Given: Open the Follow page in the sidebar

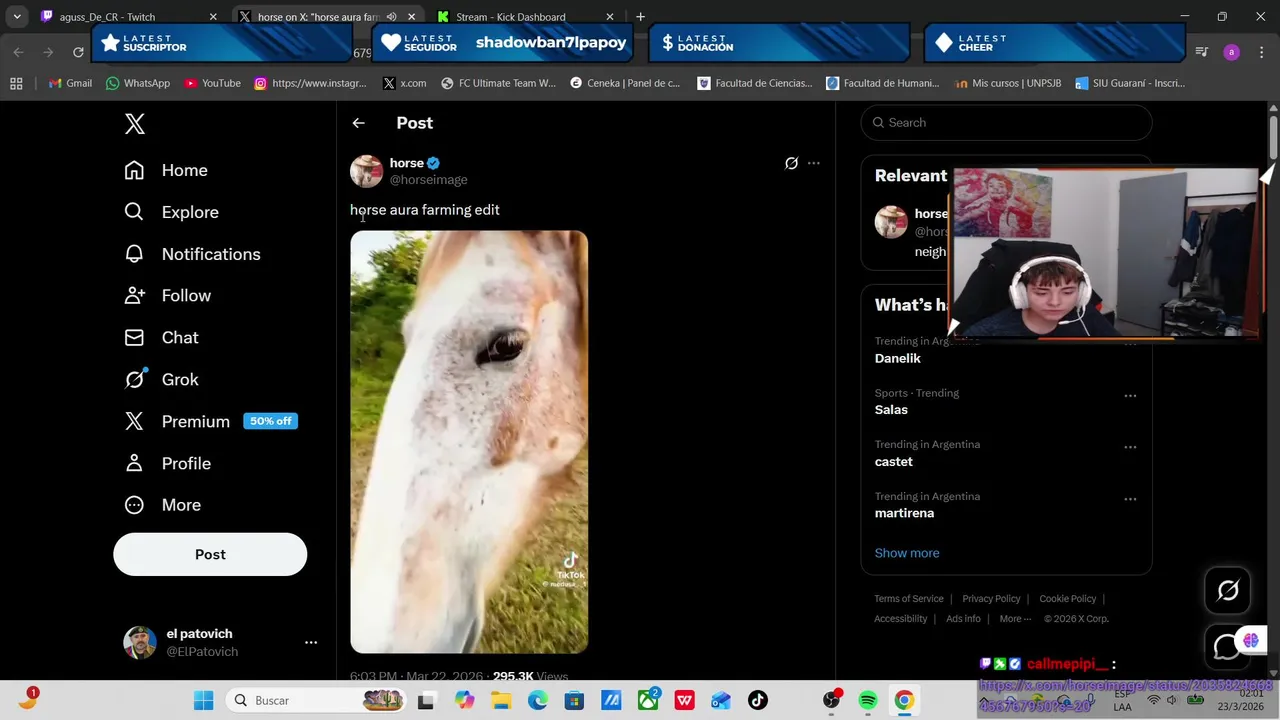Looking at the screenshot, I should coord(167,296).
